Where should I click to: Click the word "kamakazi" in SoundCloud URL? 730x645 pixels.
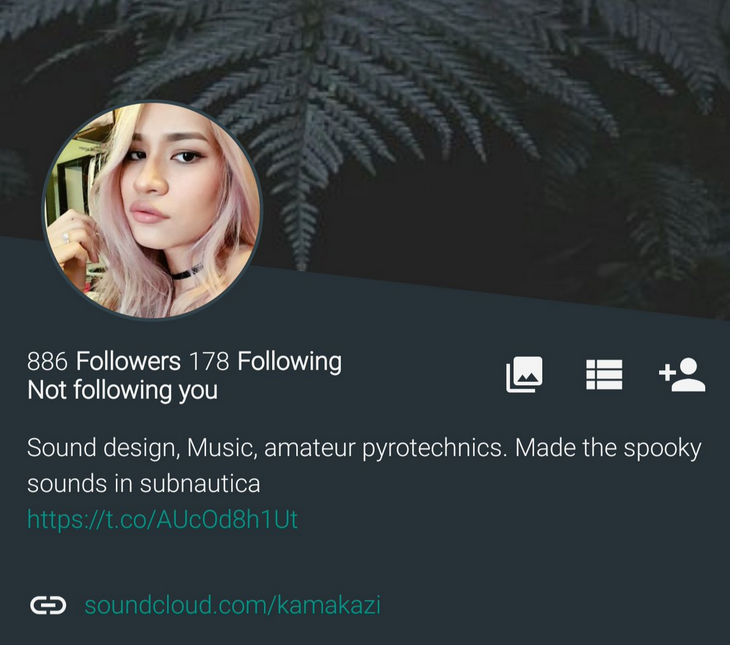(329, 605)
